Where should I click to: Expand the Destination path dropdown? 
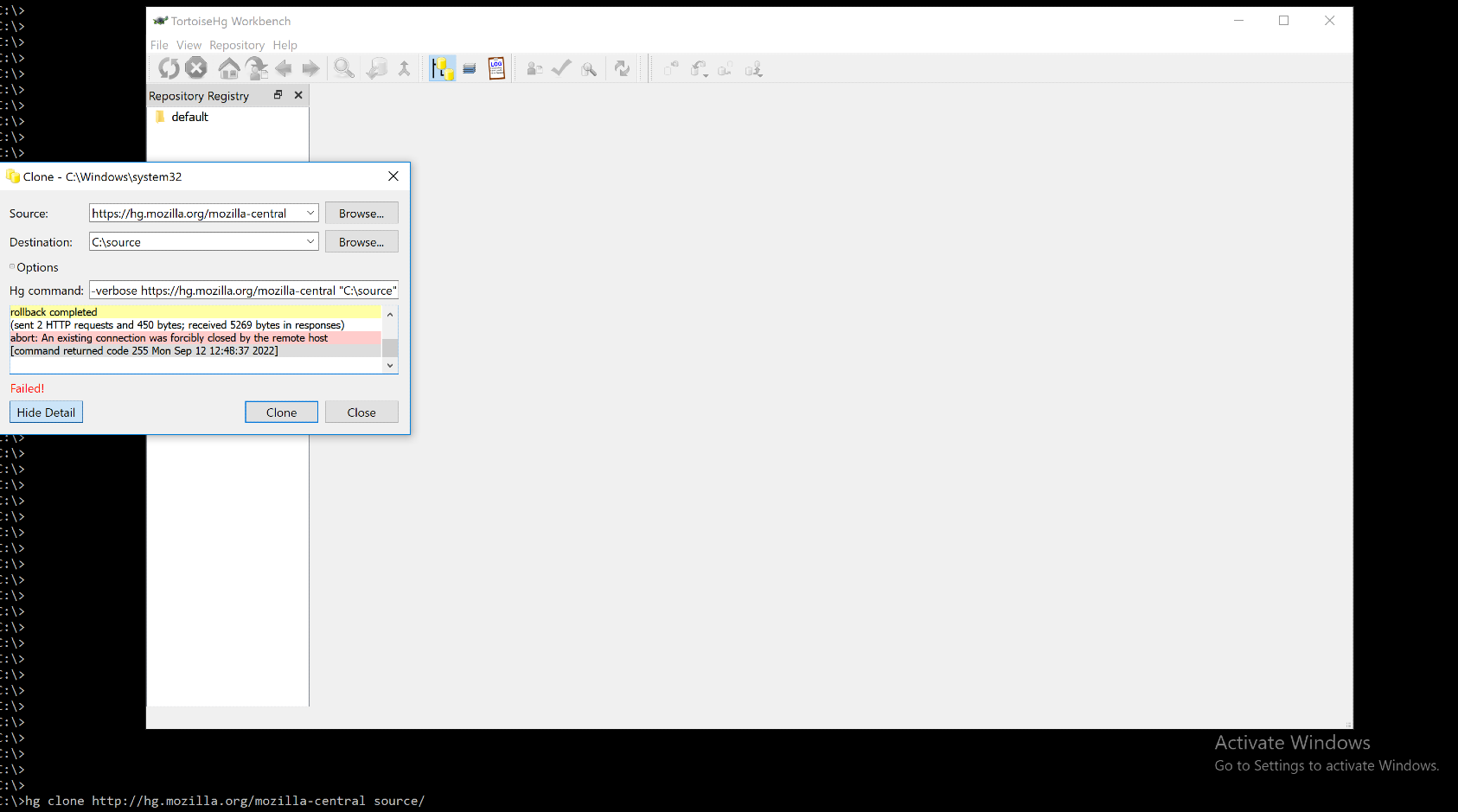coord(310,241)
